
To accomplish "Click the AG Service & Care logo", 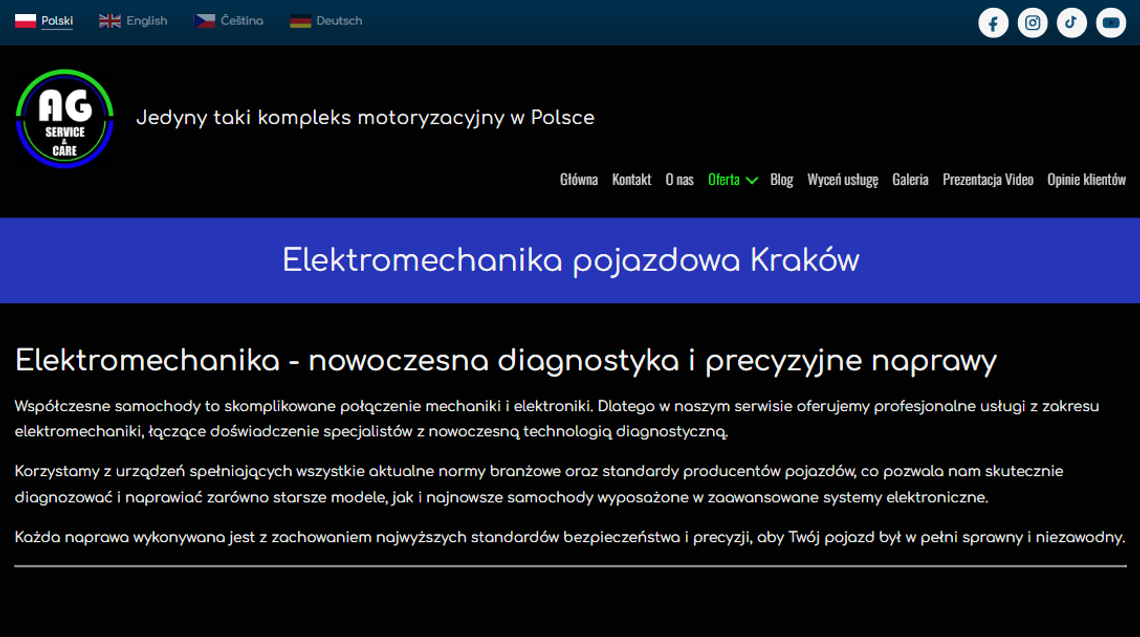I will [65, 119].
